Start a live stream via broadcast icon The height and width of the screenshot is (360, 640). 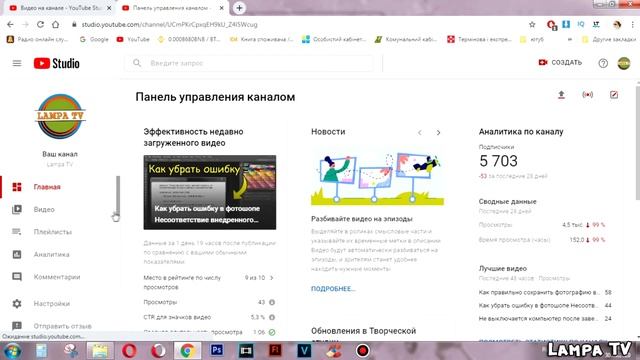coord(587,95)
